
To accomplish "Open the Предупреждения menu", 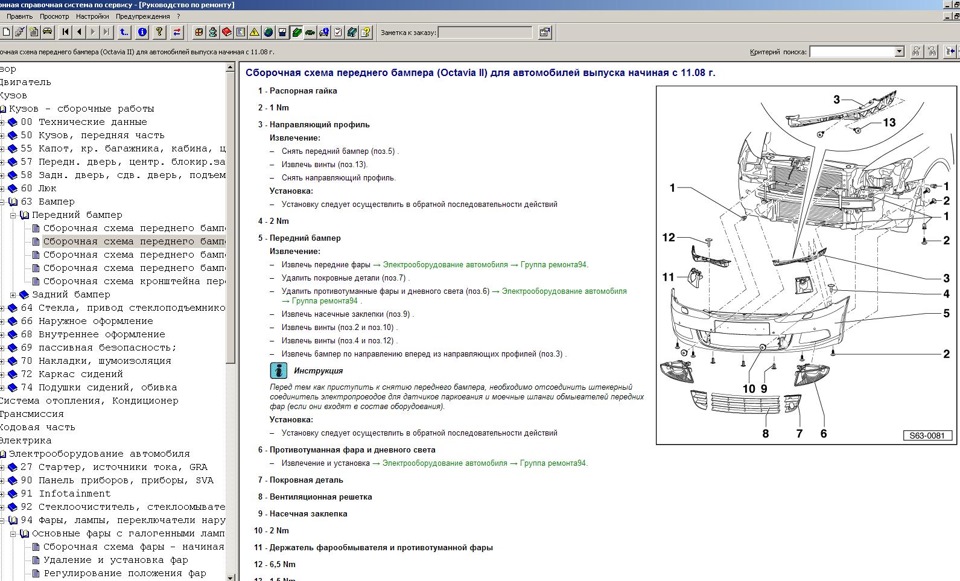I will [143, 17].
